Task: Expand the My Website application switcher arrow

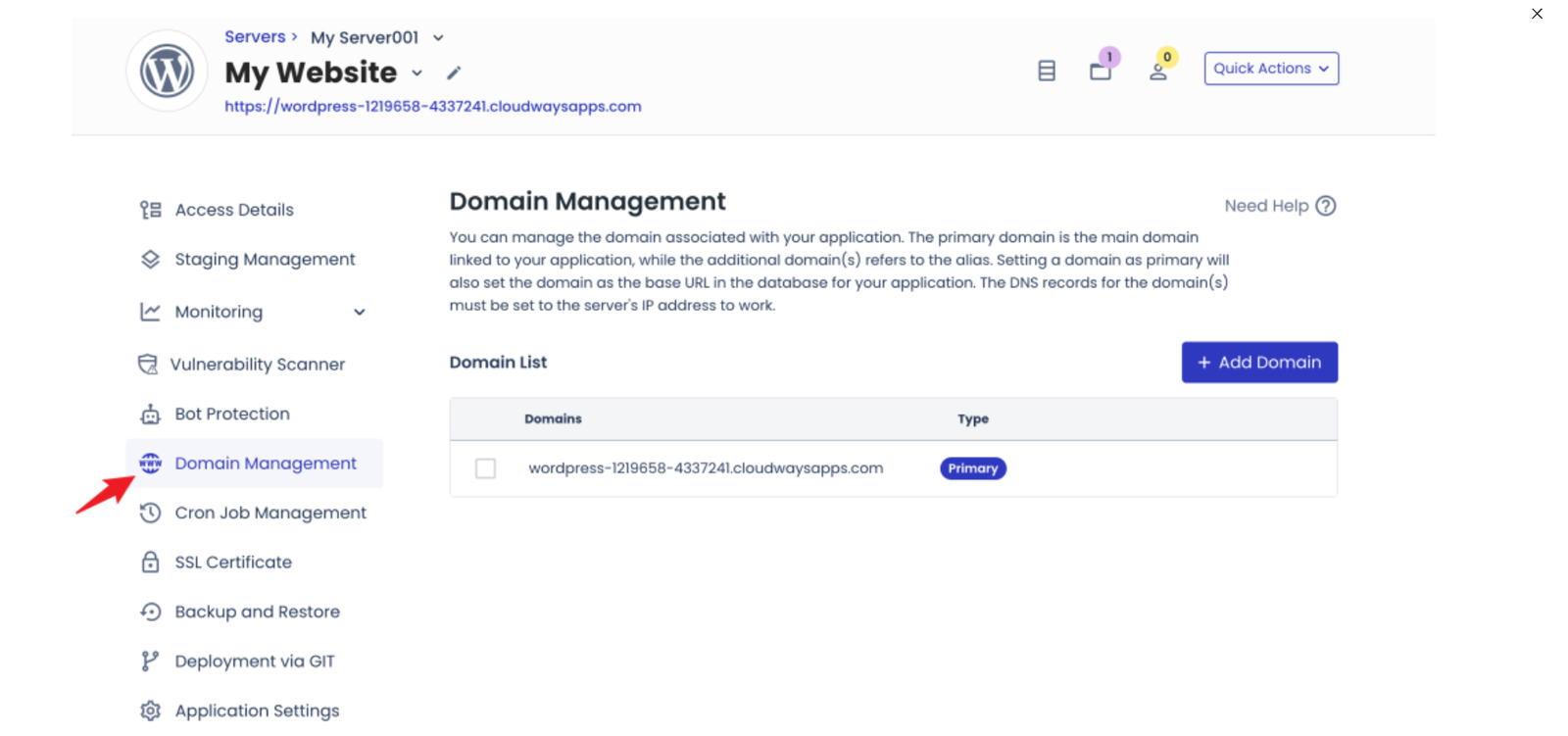Action: (417, 74)
